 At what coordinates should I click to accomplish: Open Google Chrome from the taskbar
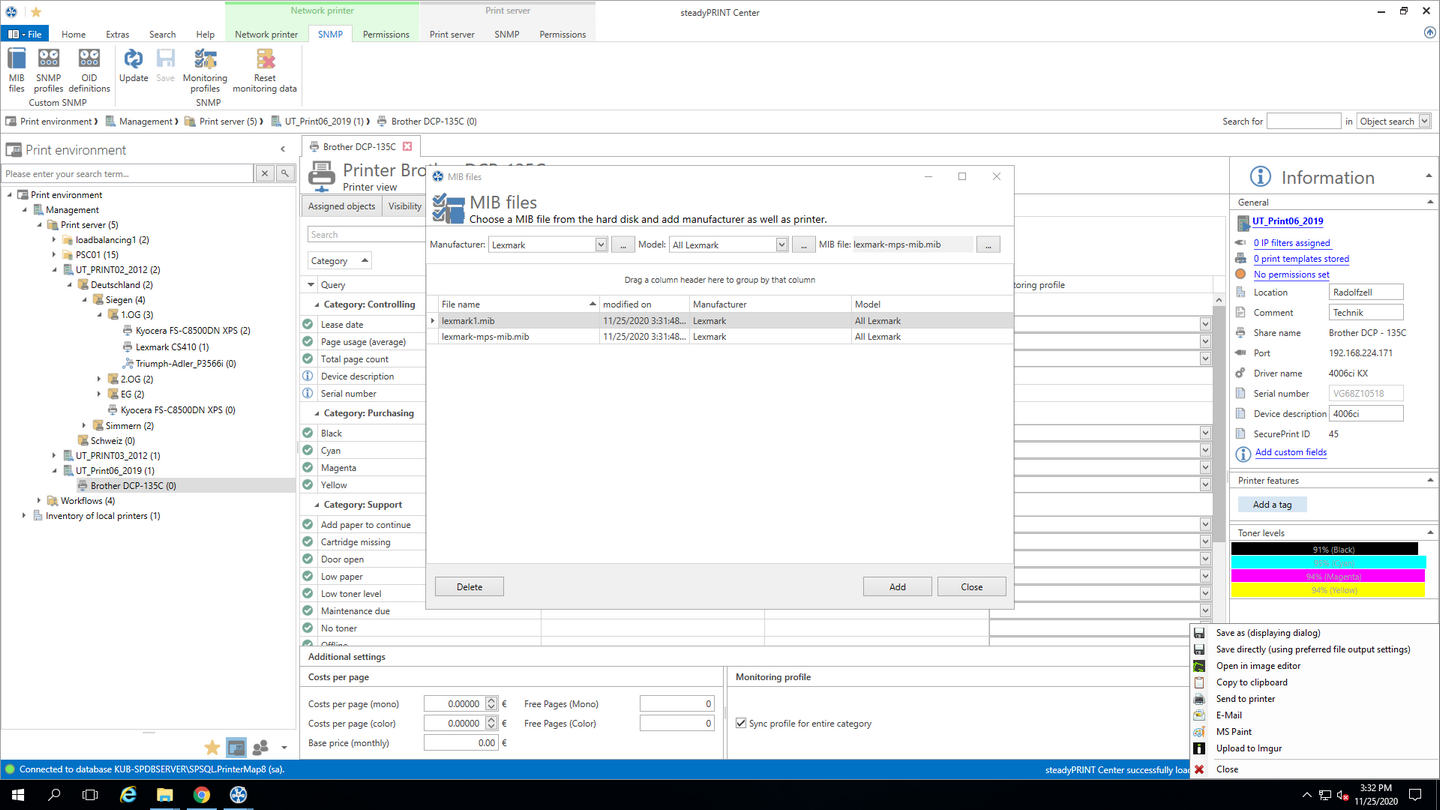click(x=202, y=795)
